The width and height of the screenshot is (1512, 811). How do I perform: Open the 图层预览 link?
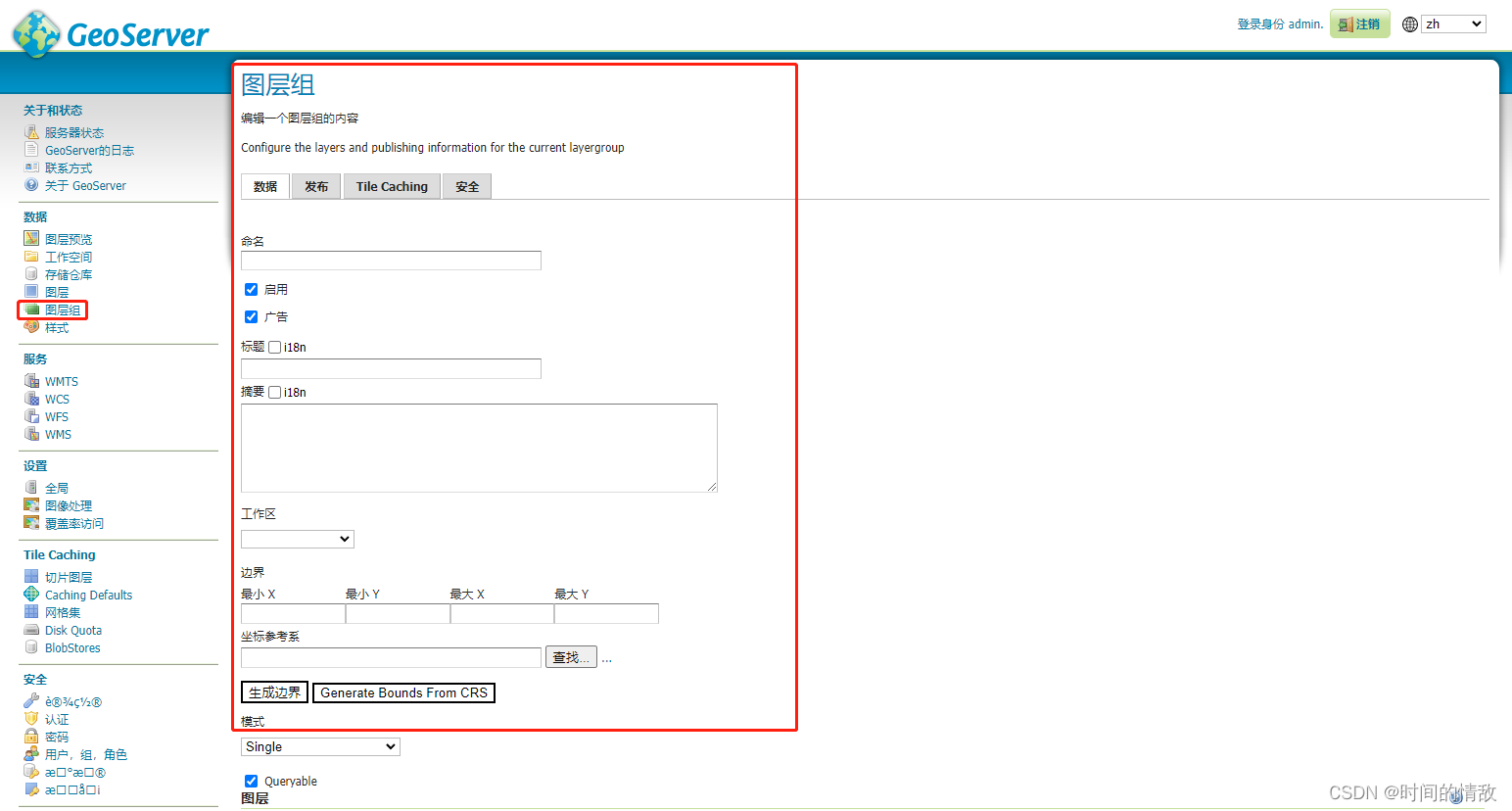click(69, 239)
